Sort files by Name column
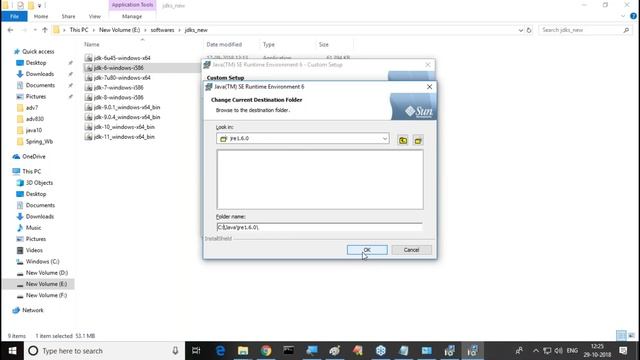This screenshot has width=640, height=360. pyautogui.click(x=91, y=44)
